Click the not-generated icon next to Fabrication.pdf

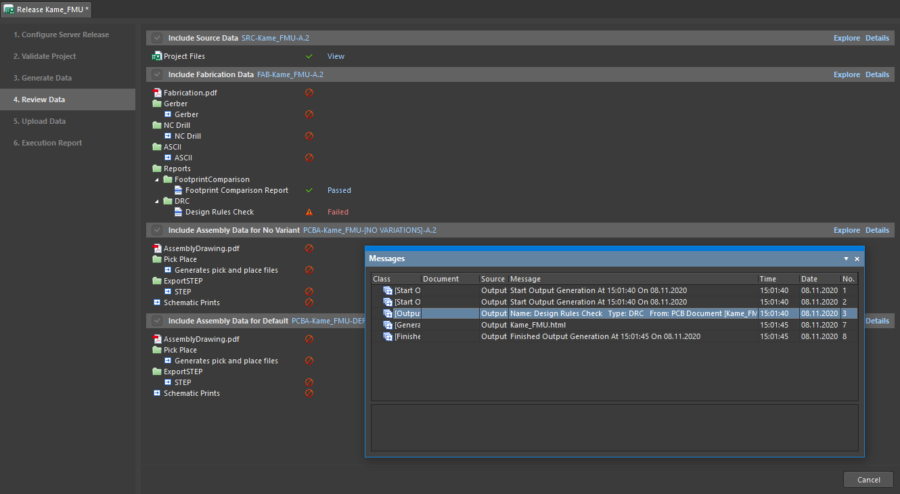tap(309, 93)
